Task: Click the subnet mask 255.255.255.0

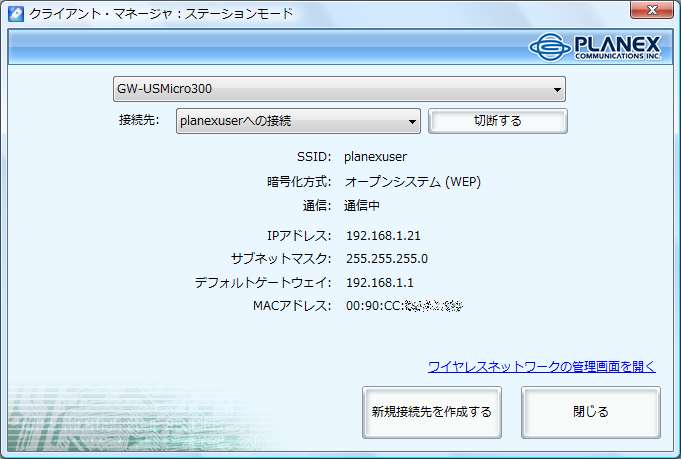Action: [x=387, y=259]
